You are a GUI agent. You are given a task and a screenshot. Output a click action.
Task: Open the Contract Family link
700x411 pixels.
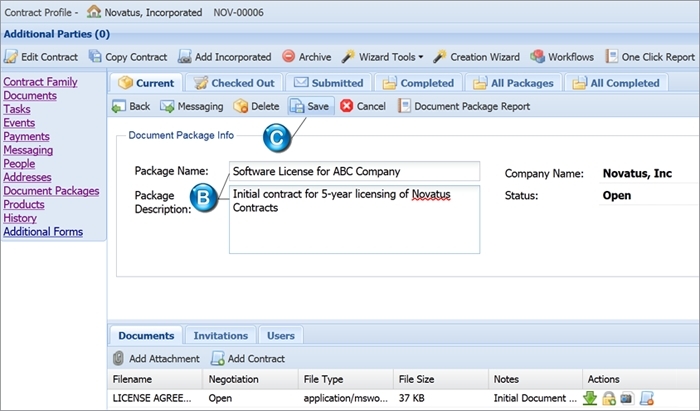tap(40, 82)
